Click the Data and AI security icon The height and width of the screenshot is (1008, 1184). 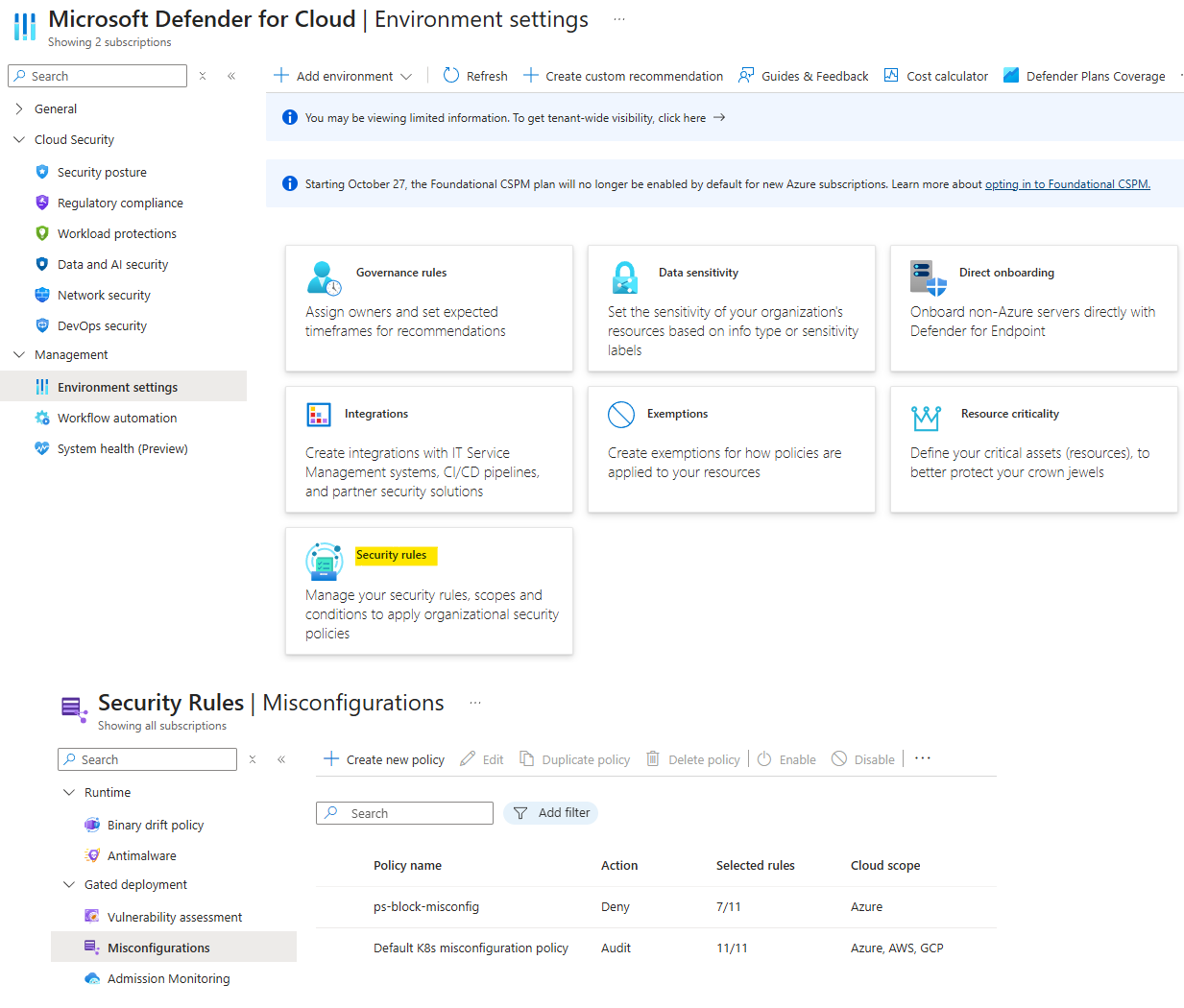42,264
